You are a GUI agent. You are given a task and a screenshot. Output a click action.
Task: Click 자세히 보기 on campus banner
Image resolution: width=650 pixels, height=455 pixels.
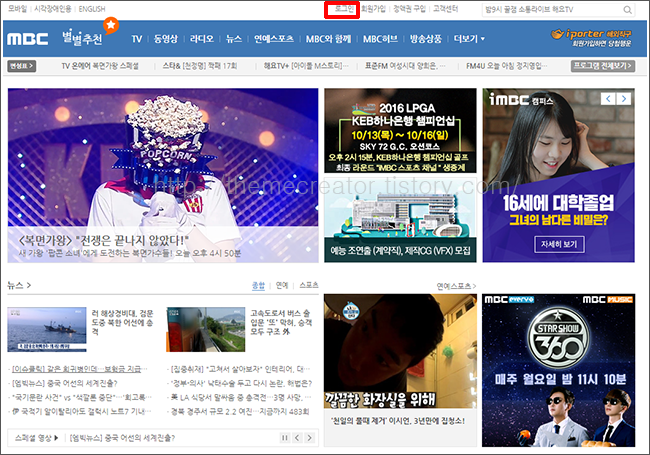[x=559, y=244]
